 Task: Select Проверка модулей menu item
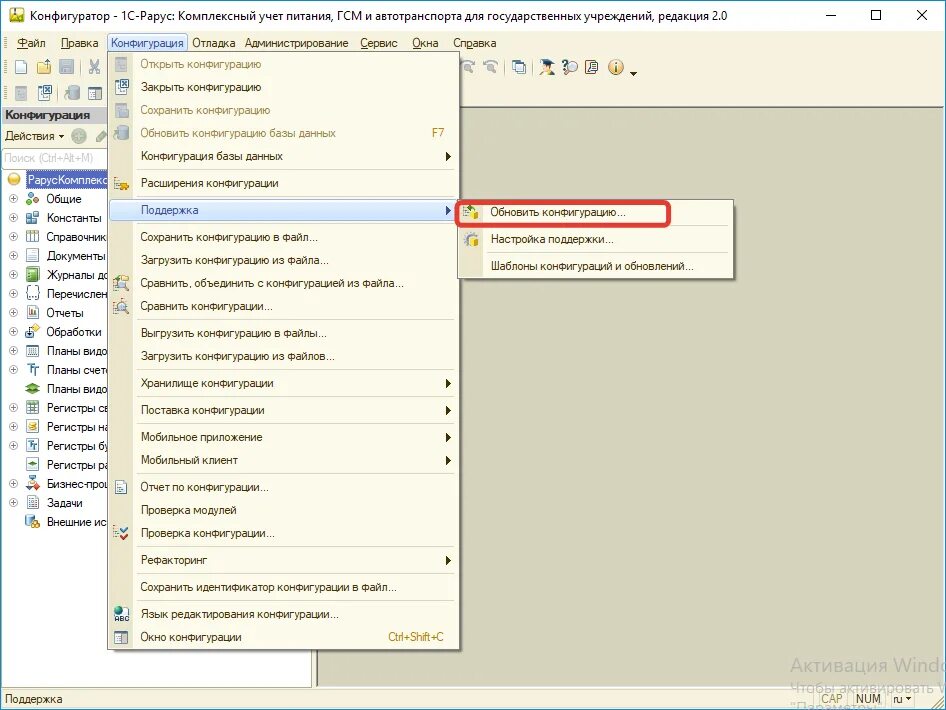(284, 510)
